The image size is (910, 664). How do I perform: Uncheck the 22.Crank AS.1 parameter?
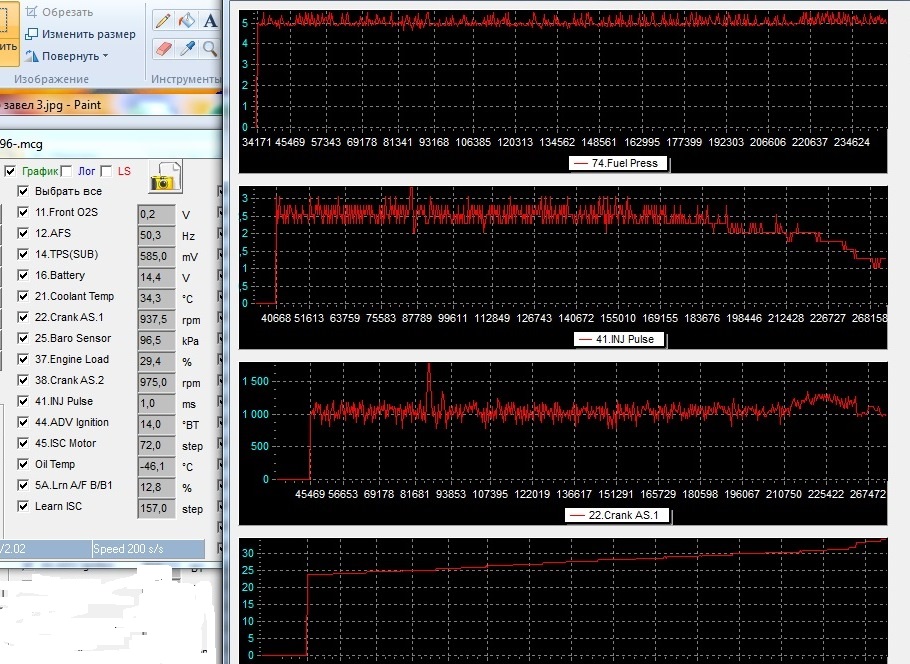tap(23, 317)
